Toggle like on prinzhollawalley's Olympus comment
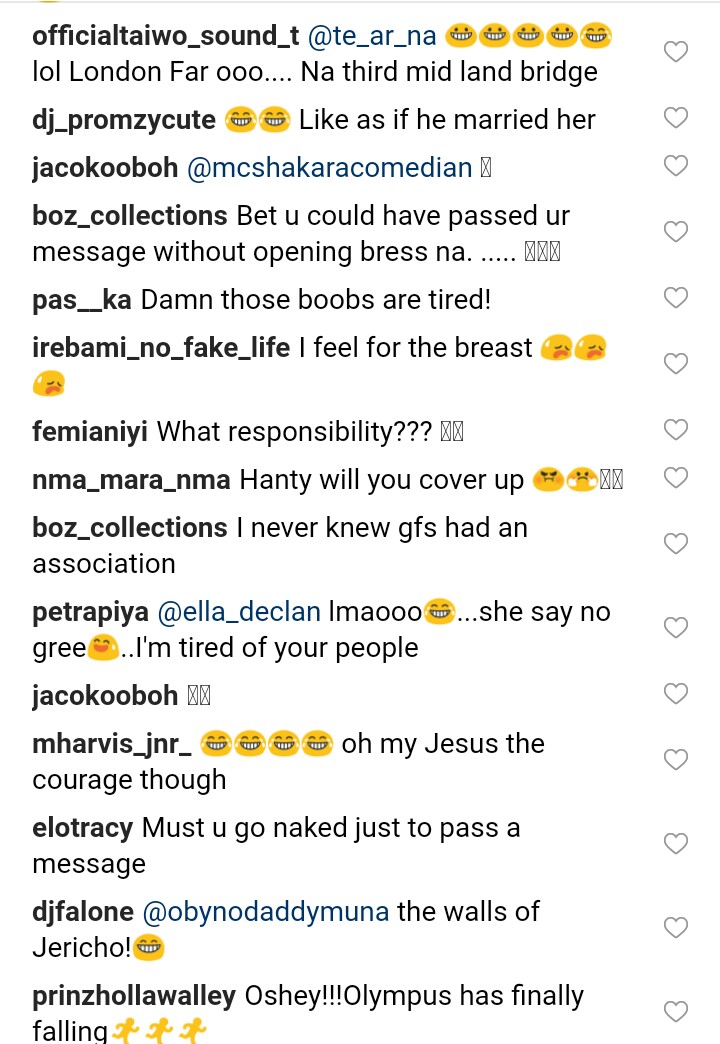Viewport: 720px width, 1044px height. click(676, 1012)
